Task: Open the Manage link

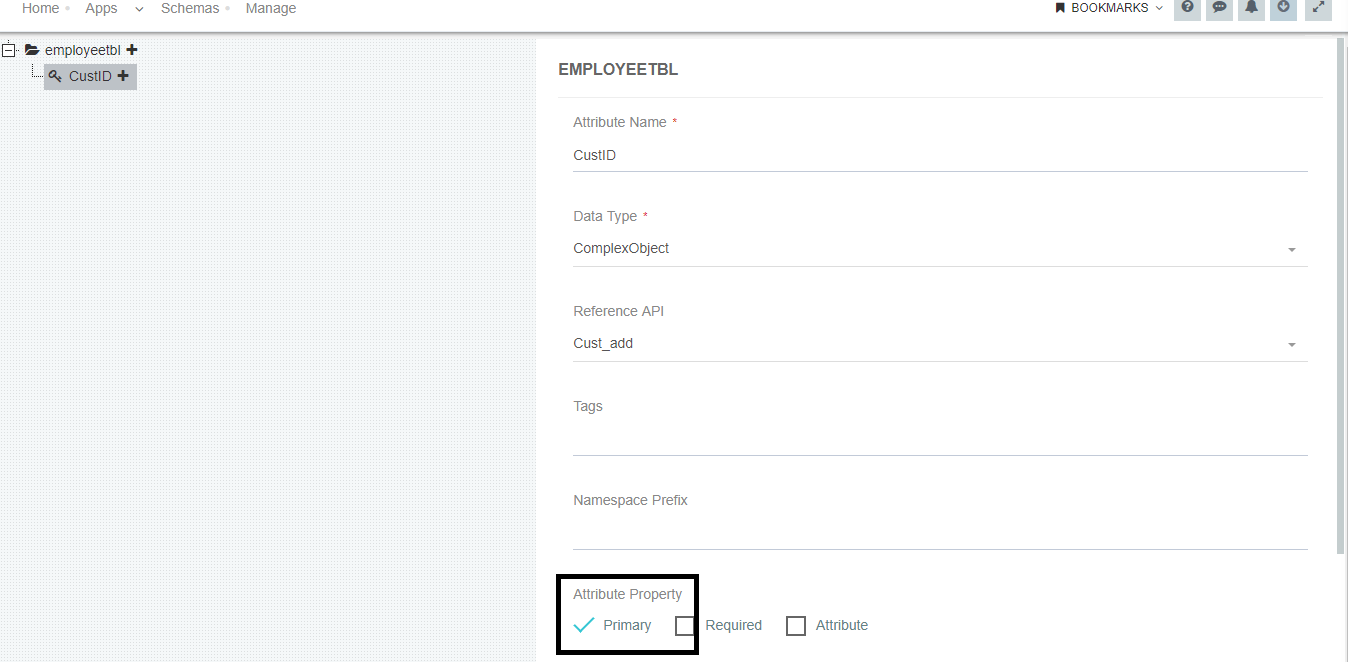Action: click(x=271, y=9)
